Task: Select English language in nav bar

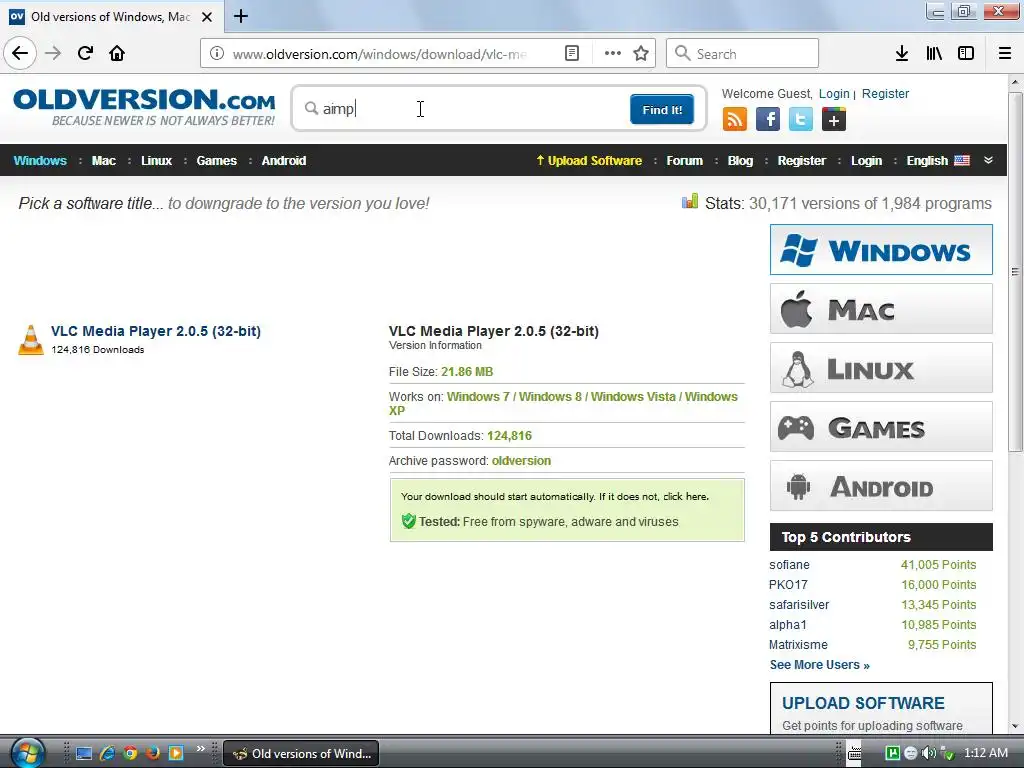Action: click(x=938, y=161)
